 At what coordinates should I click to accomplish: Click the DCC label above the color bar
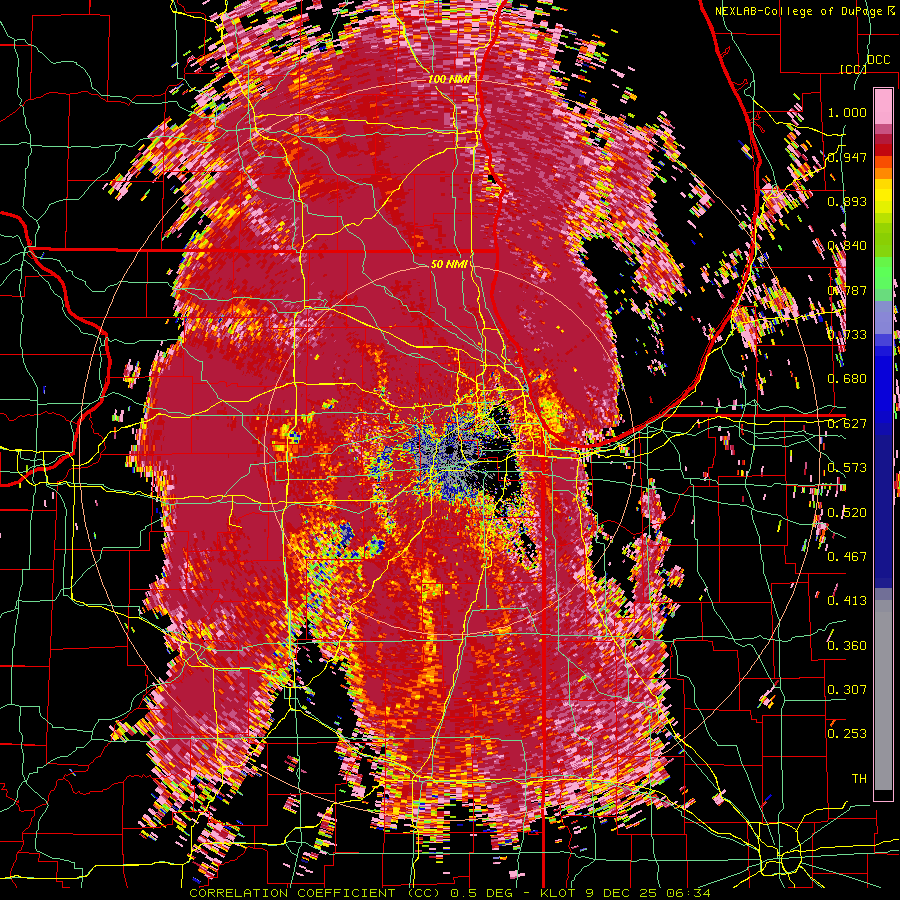pos(878,60)
